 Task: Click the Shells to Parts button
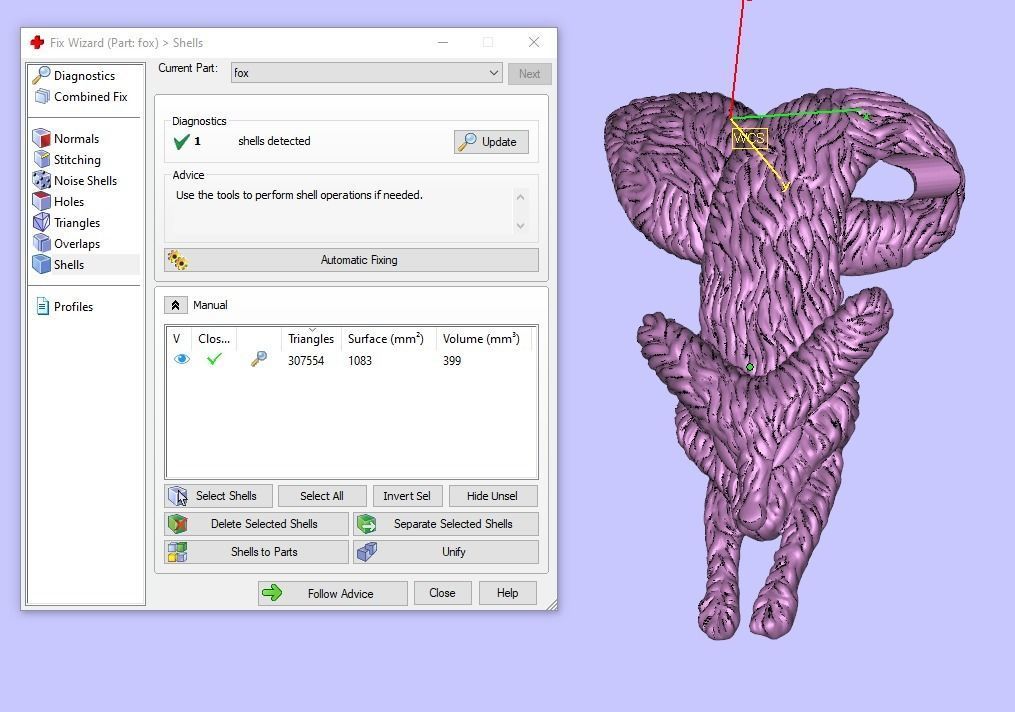256,551
